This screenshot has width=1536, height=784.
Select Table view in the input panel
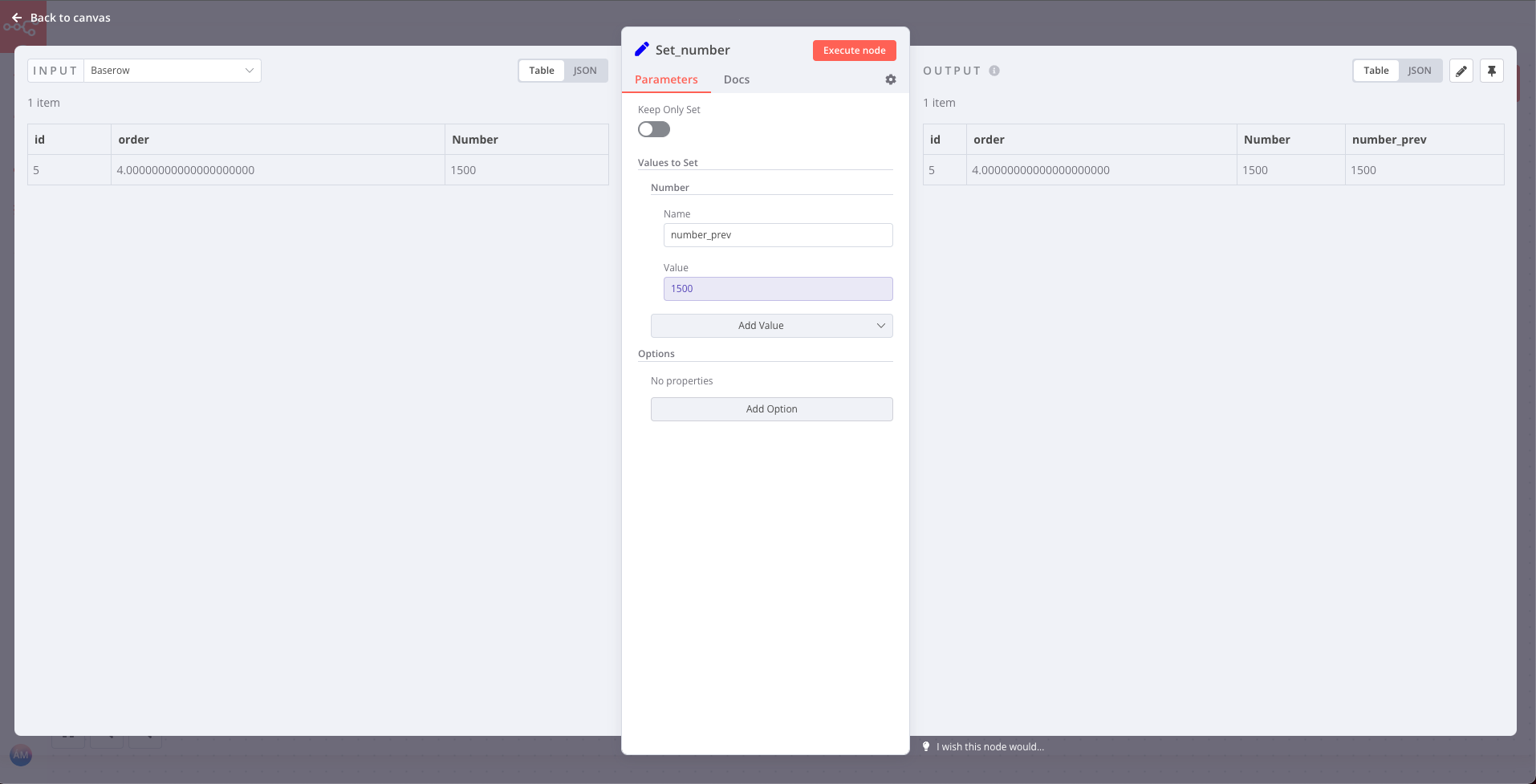[542, 71]
